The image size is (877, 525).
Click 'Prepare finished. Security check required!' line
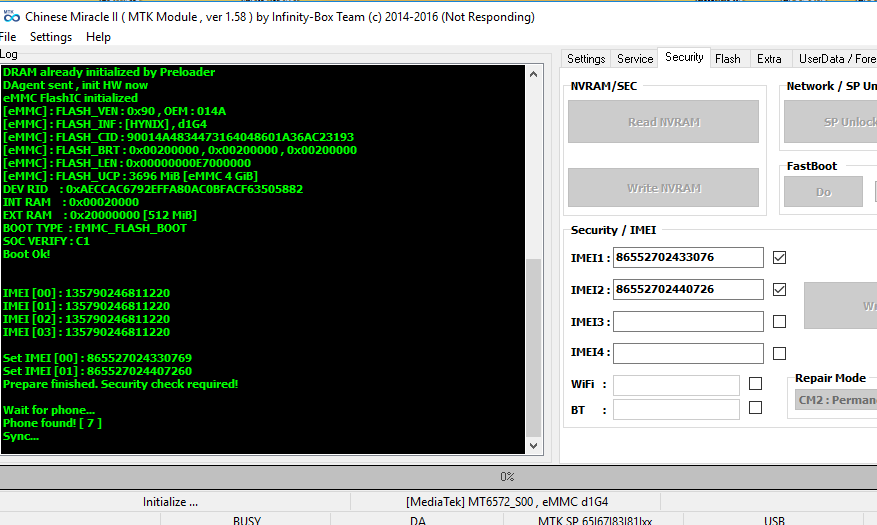tap(120, 384)
